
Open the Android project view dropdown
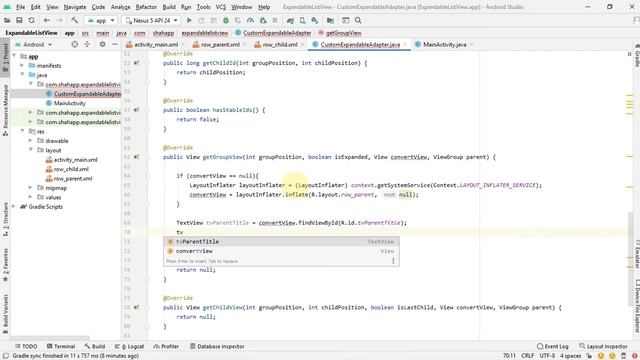pos(33,44)
